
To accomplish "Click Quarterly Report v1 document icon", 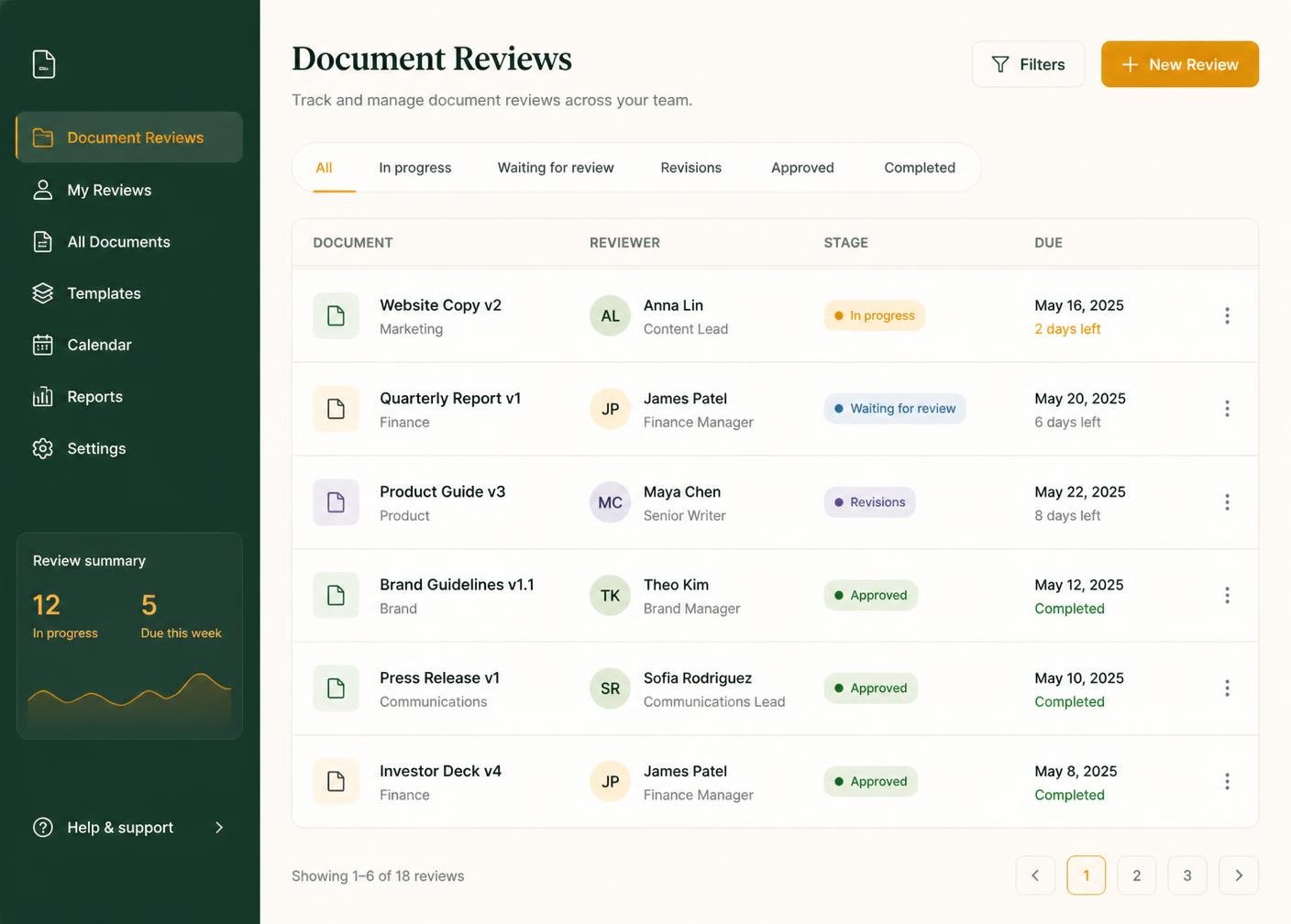I will tap(337, 409).
